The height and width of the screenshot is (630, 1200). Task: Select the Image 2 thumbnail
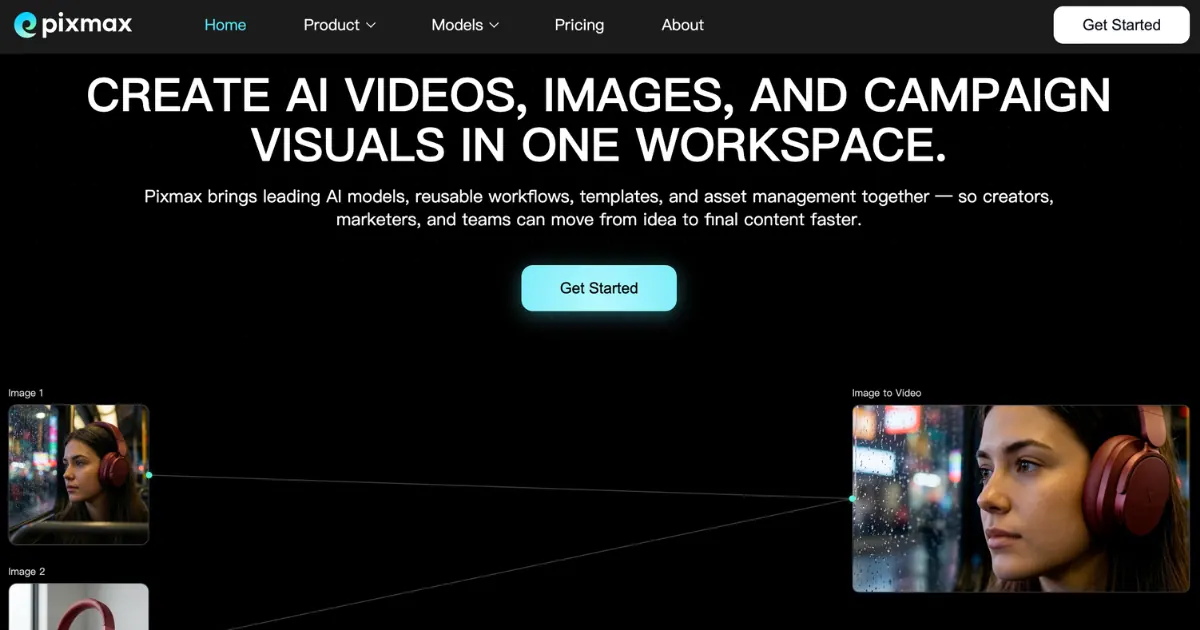79,607
